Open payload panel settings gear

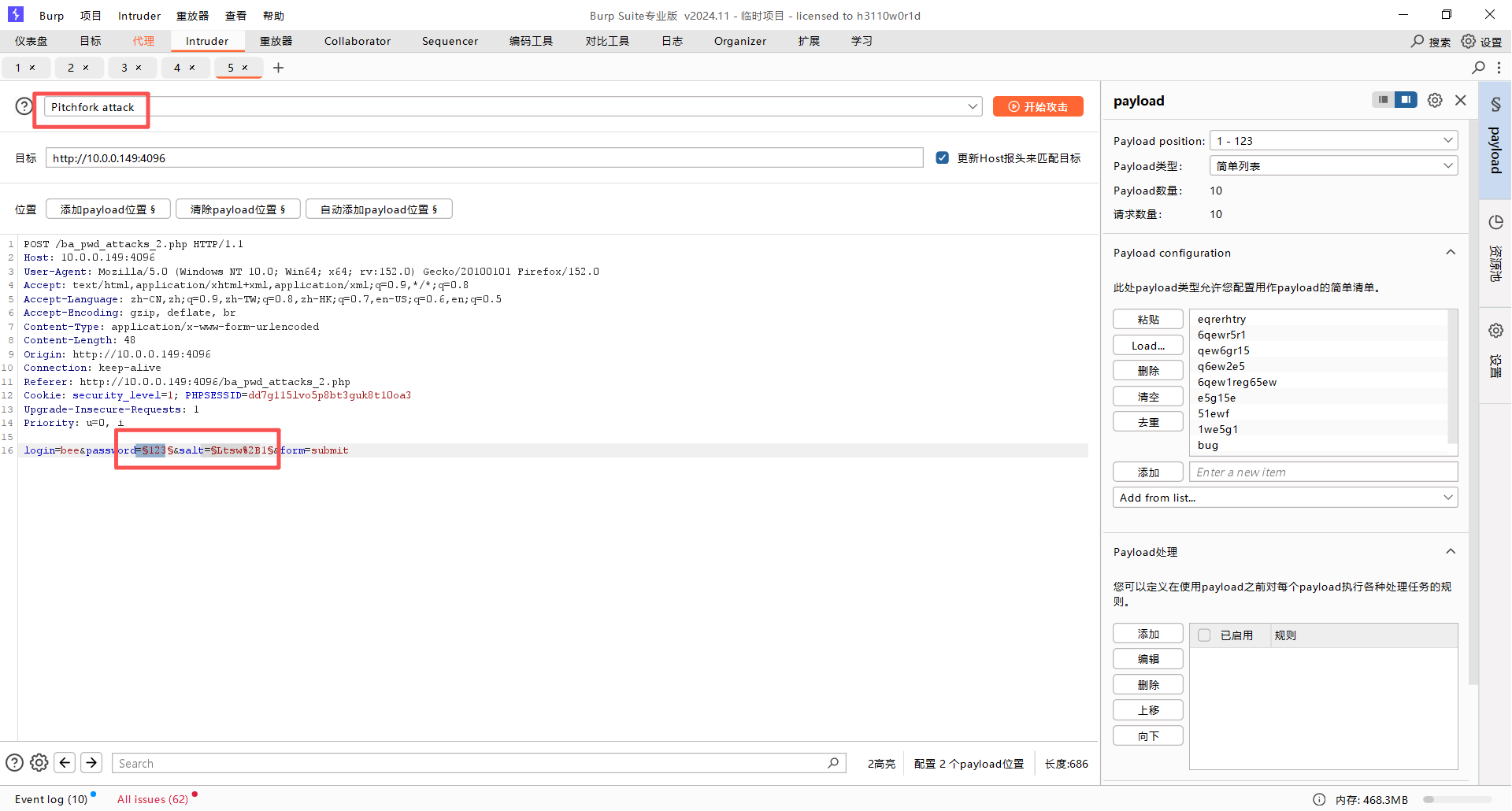1435,100
